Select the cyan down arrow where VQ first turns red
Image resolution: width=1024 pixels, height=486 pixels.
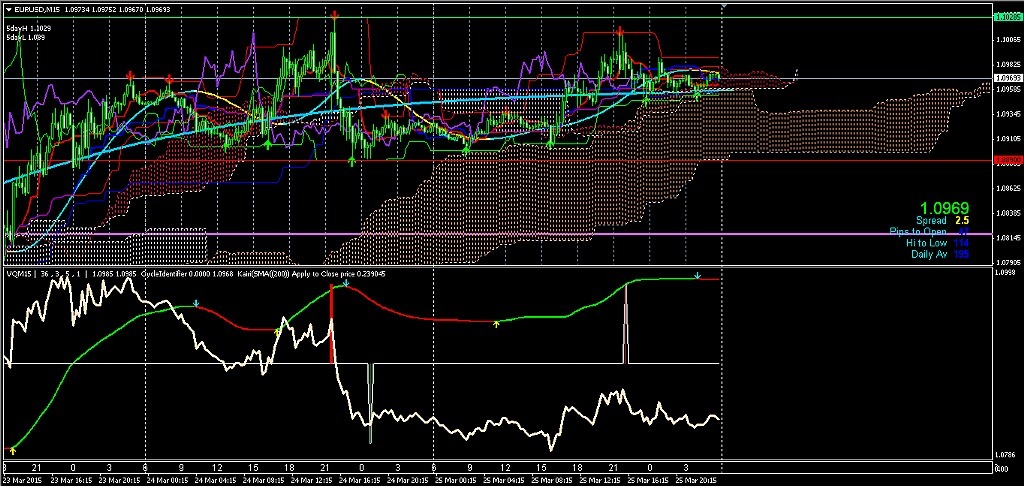pos(195,303)
